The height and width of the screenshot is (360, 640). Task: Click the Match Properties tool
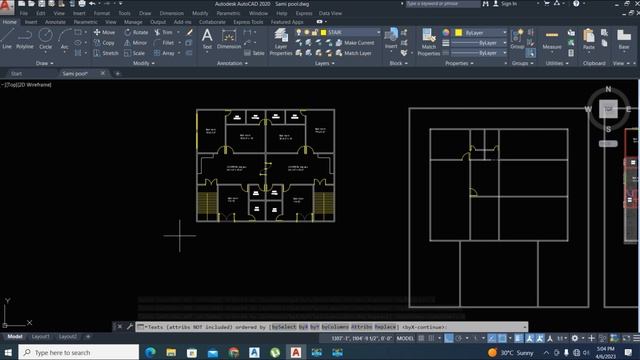429,42
